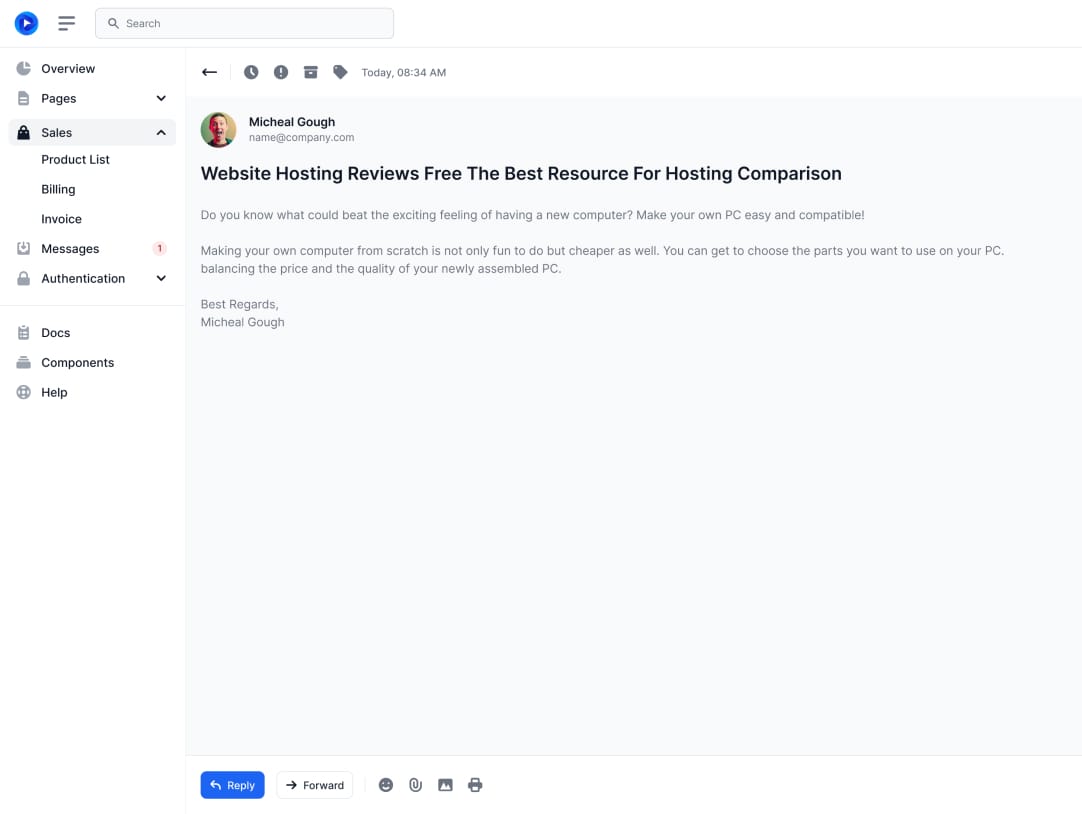
Task: Click in the Search field
Action: (x=250, y=23)
